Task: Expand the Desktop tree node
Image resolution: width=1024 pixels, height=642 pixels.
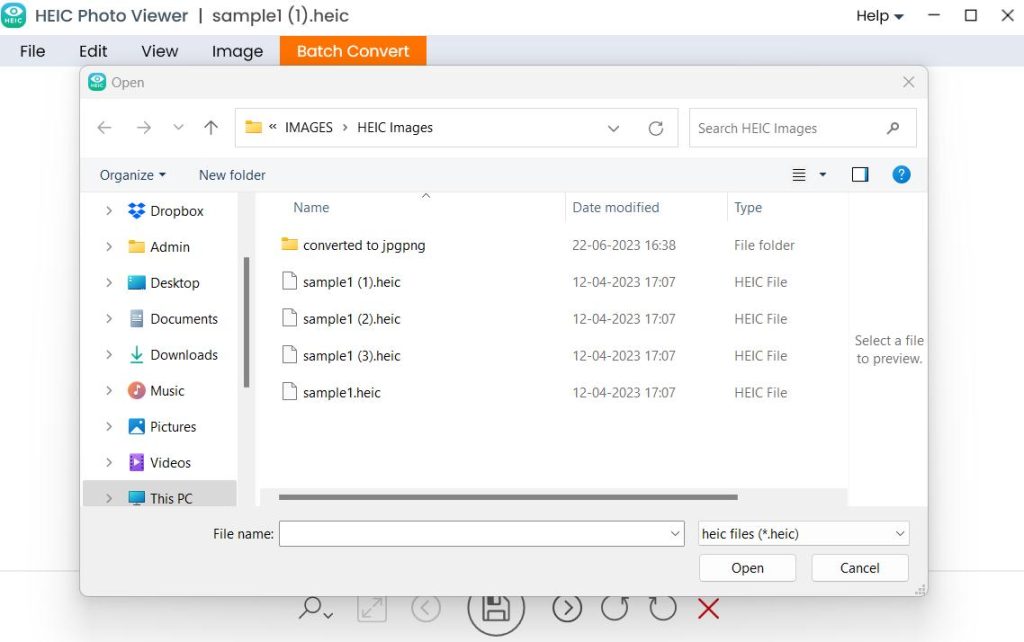Action: [109, 283]
